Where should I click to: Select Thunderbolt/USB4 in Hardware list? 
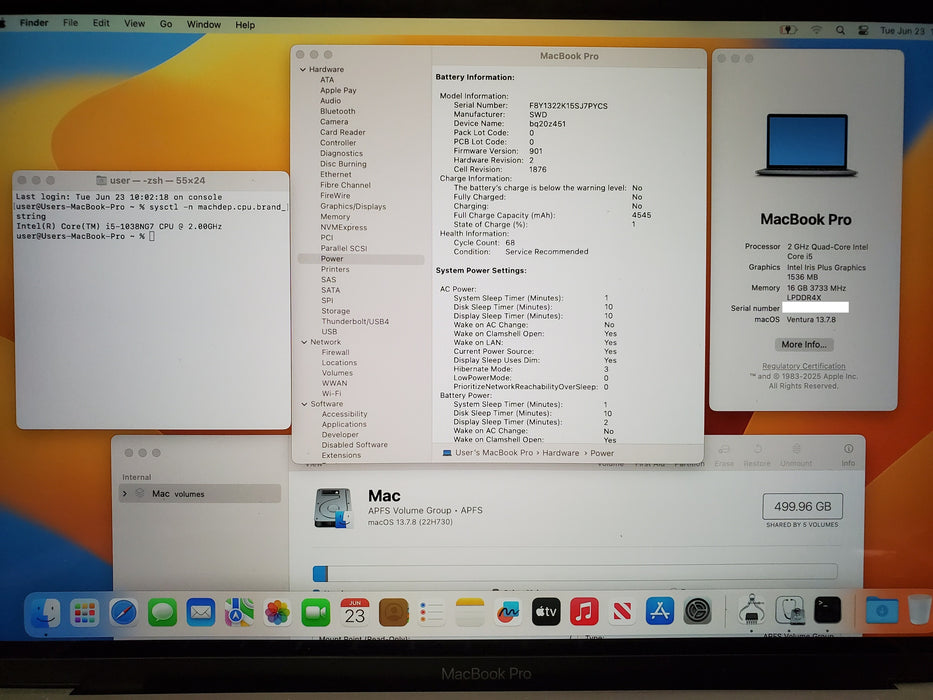[x=355, y=321]
